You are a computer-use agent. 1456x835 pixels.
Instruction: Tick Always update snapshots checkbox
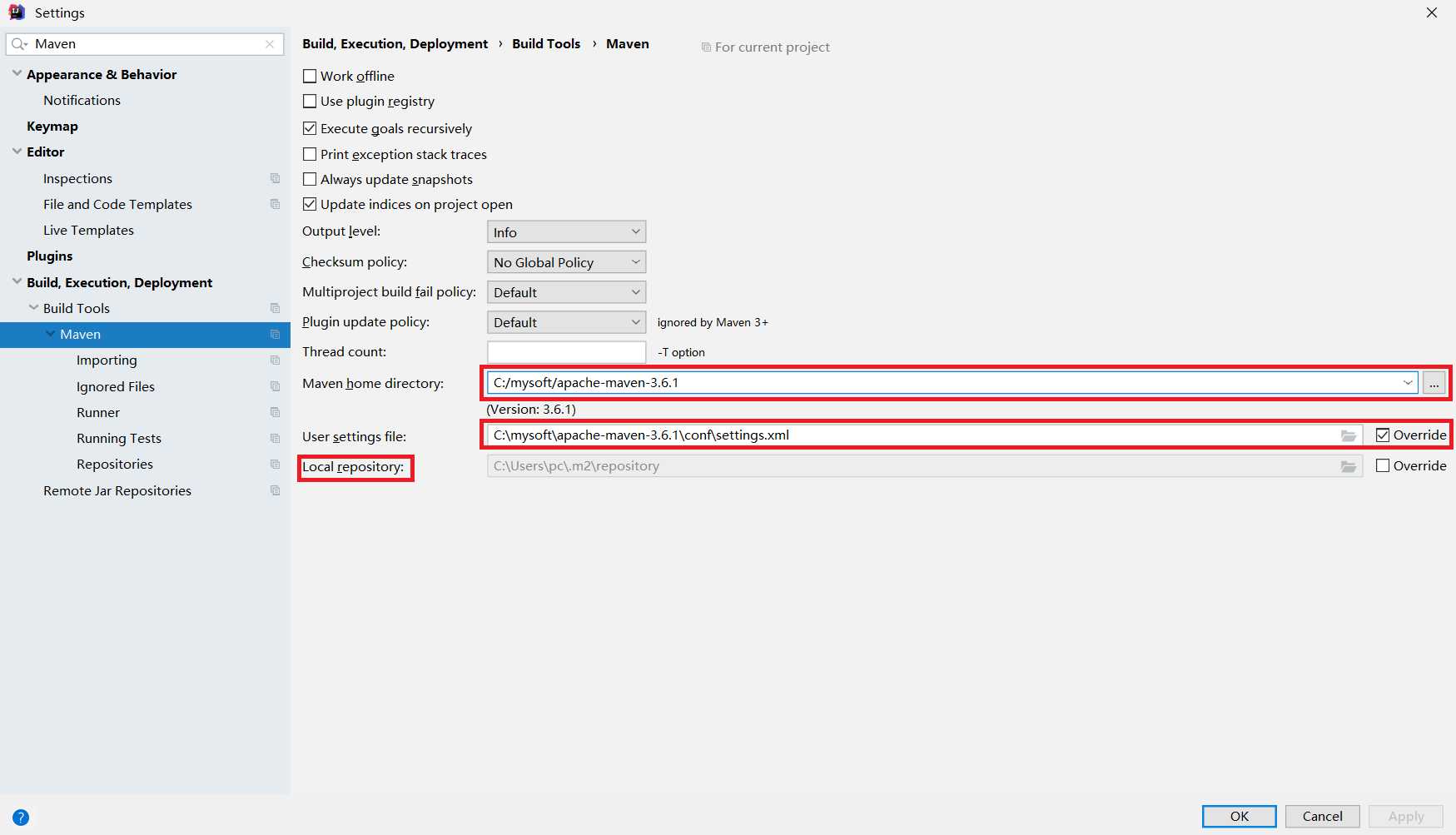click(310, 179)
